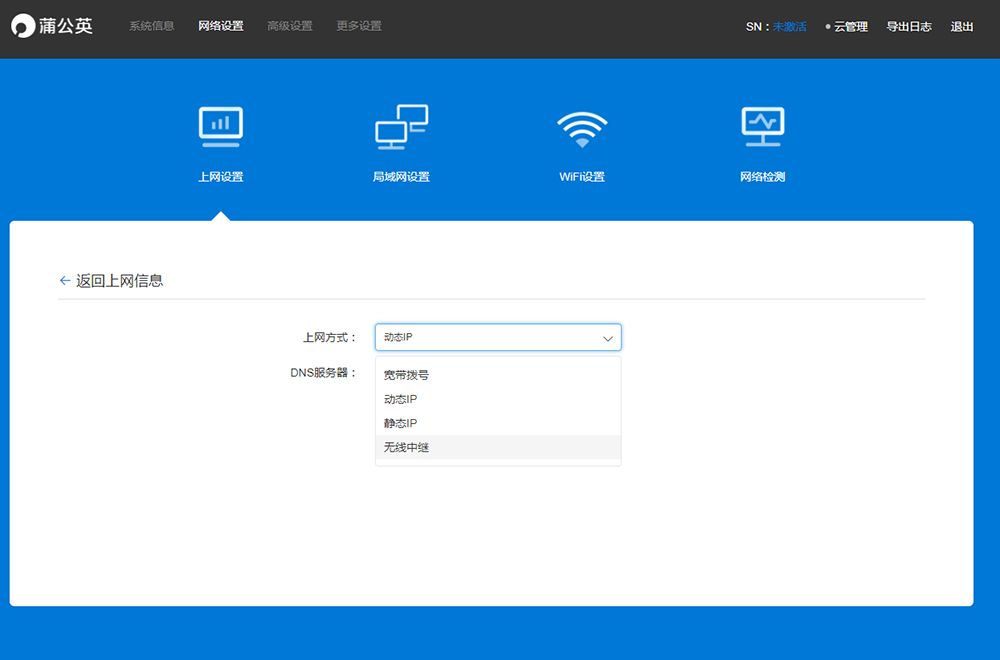The image size is (1000, 660).
Task: Click the 蒲公英 dandelion logo icon
Action: [x=24, y=27]
